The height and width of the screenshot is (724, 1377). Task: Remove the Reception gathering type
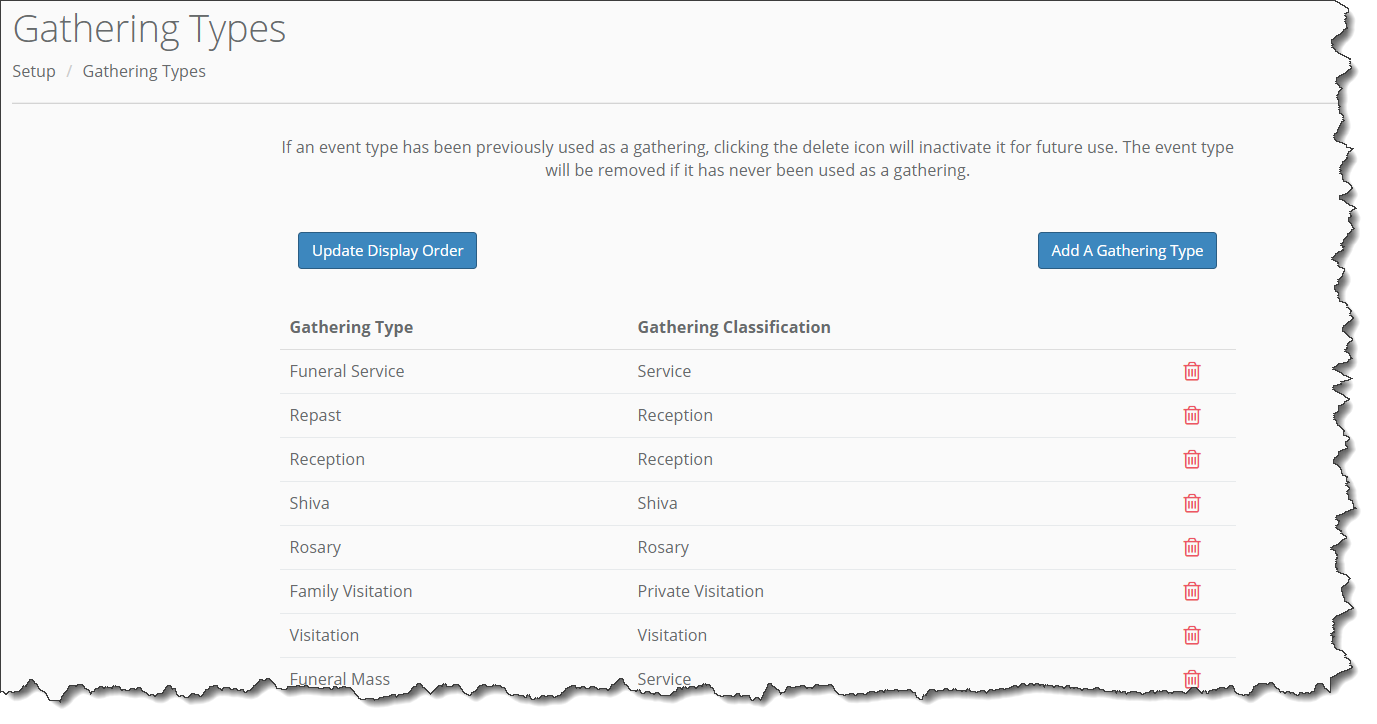[x=1191, y=459]
